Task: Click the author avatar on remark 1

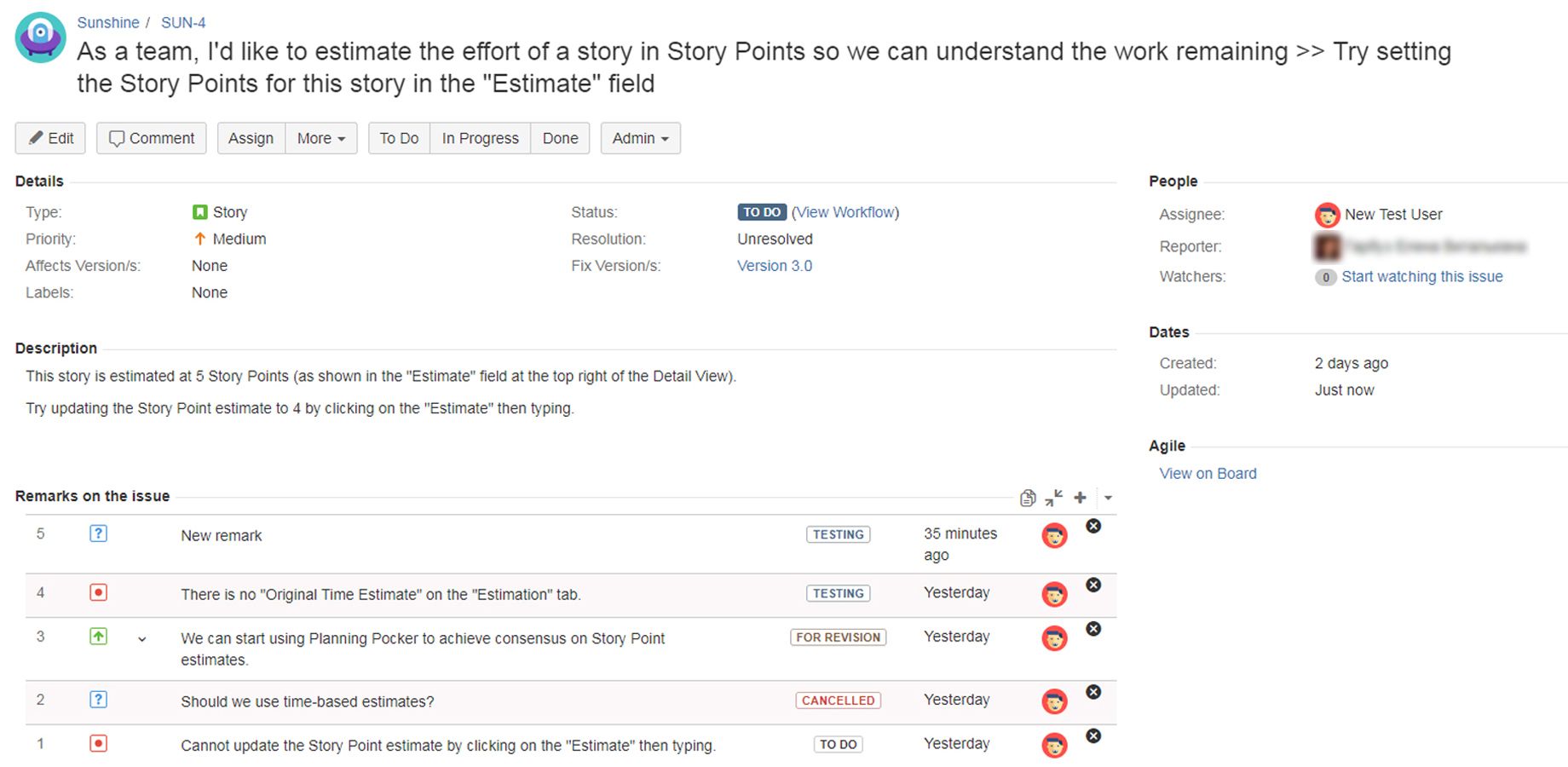Action: tap(1054, 746)
